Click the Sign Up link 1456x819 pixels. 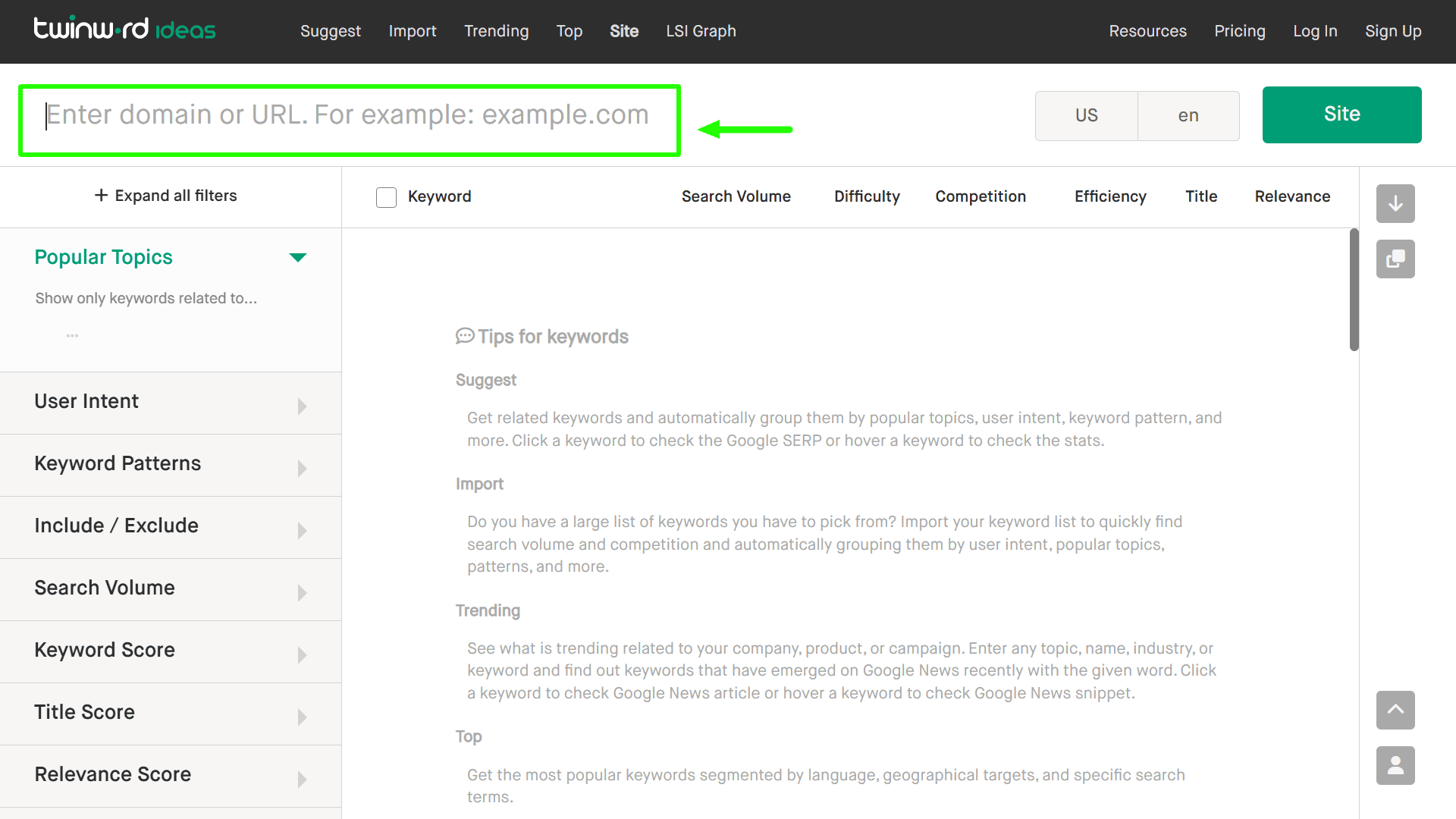(x=1393, y=31)
